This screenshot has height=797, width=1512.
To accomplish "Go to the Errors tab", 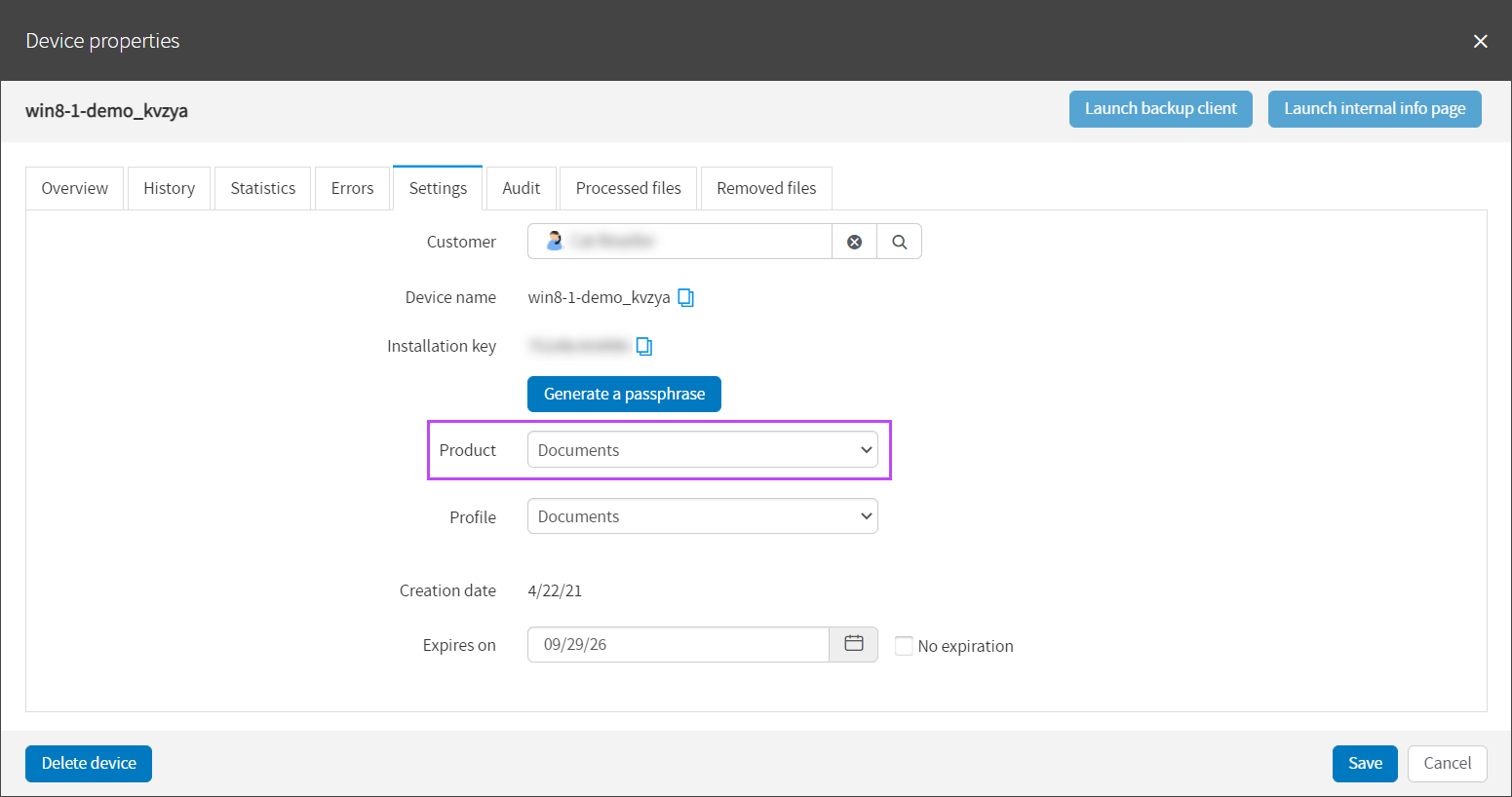I will pyautogui.click(x=352, y=188).
